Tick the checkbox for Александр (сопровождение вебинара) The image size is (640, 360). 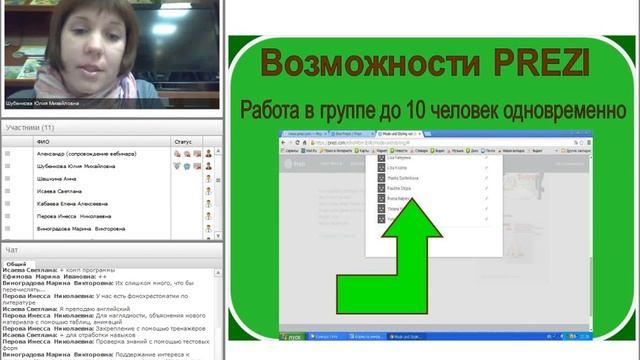(x=7, y=154)
